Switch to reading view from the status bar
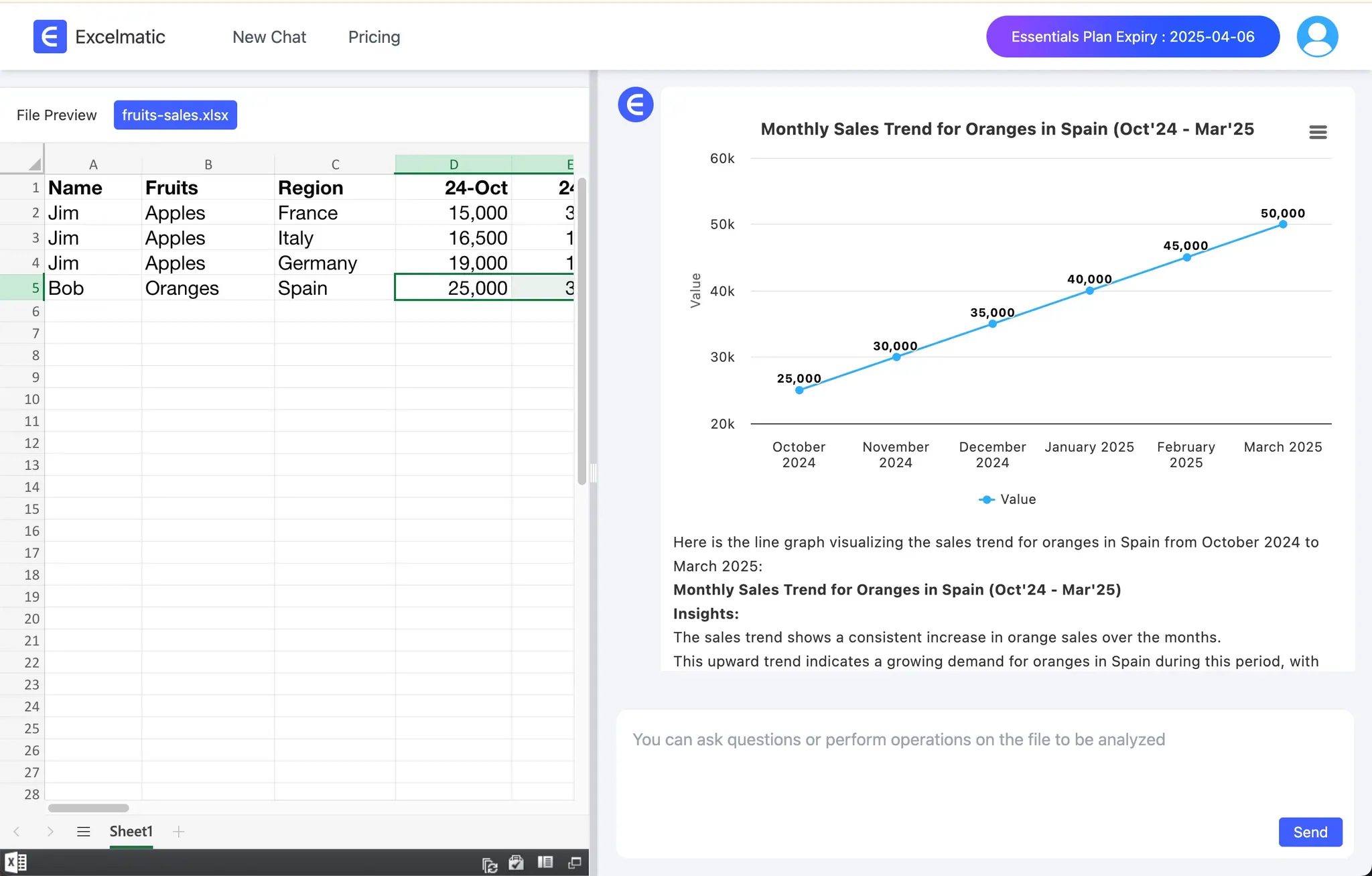Image resolution: width=1372 pixels, height=876 pixels. [x=546, y=864]
